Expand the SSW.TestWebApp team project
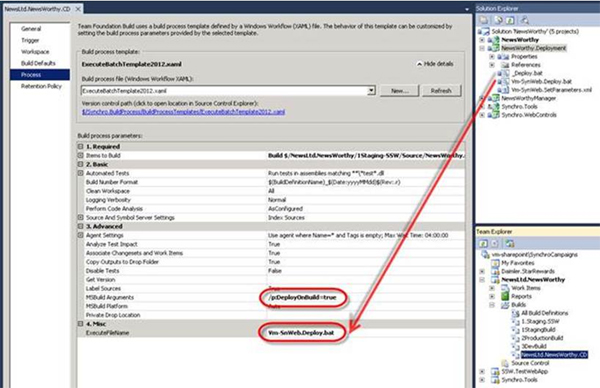Image resolution: width=600 pixels, height=388 pixels. pos(482,371)
